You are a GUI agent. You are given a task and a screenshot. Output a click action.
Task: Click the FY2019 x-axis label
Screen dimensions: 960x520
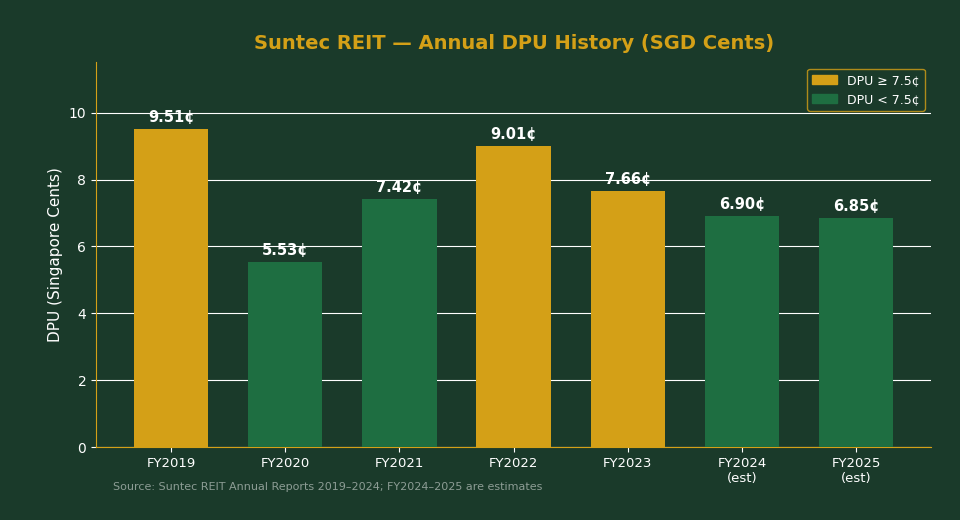(x=171, y=463)
